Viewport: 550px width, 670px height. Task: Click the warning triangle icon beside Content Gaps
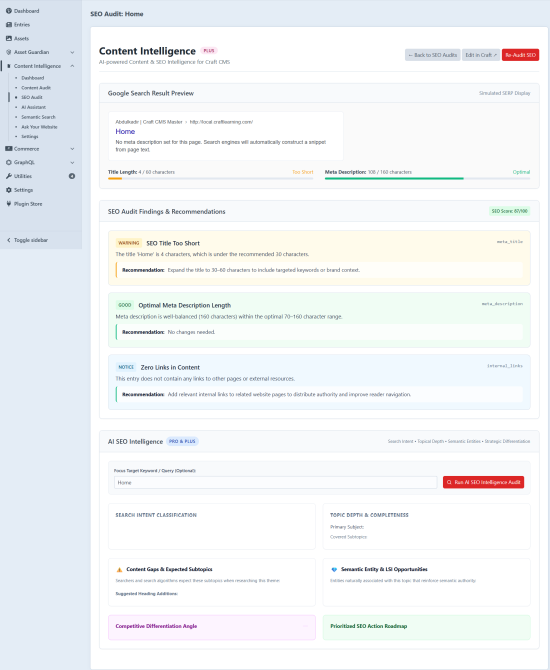coord(119,570)
